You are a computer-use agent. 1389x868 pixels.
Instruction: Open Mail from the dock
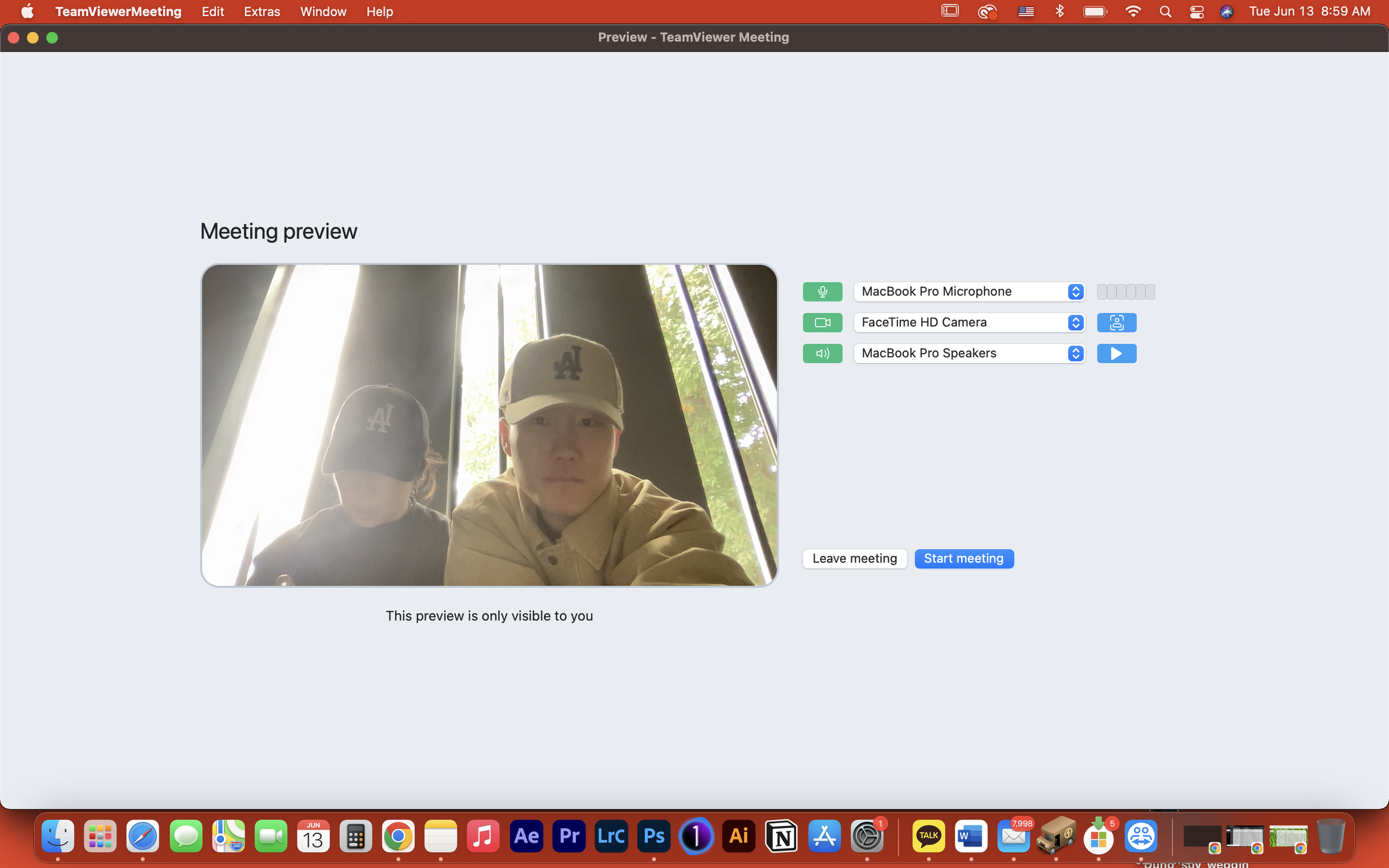click(1013, 836)
